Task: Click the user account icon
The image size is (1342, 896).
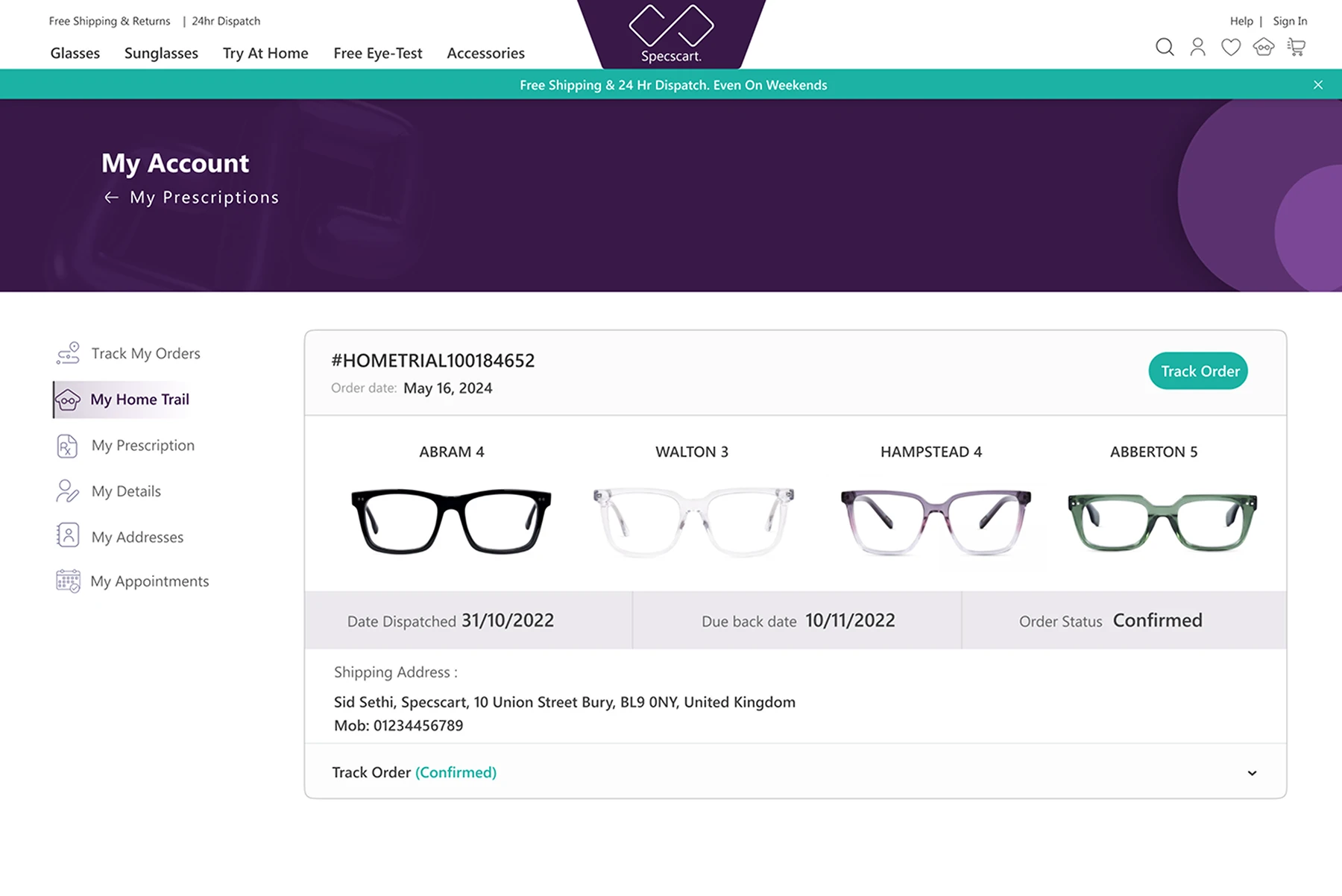Action: 1197,47
